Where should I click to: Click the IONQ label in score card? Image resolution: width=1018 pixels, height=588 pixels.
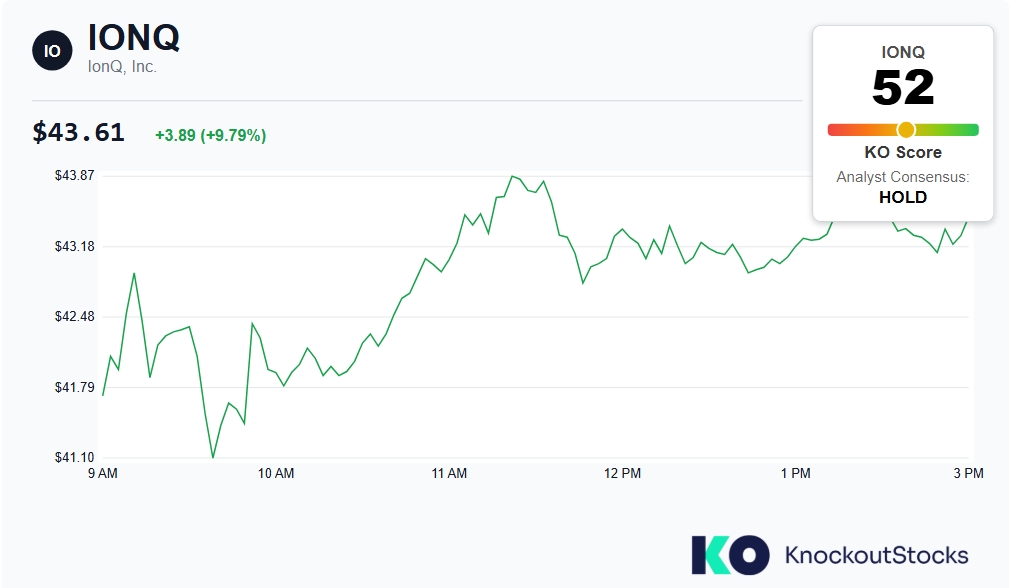[902, 52]
